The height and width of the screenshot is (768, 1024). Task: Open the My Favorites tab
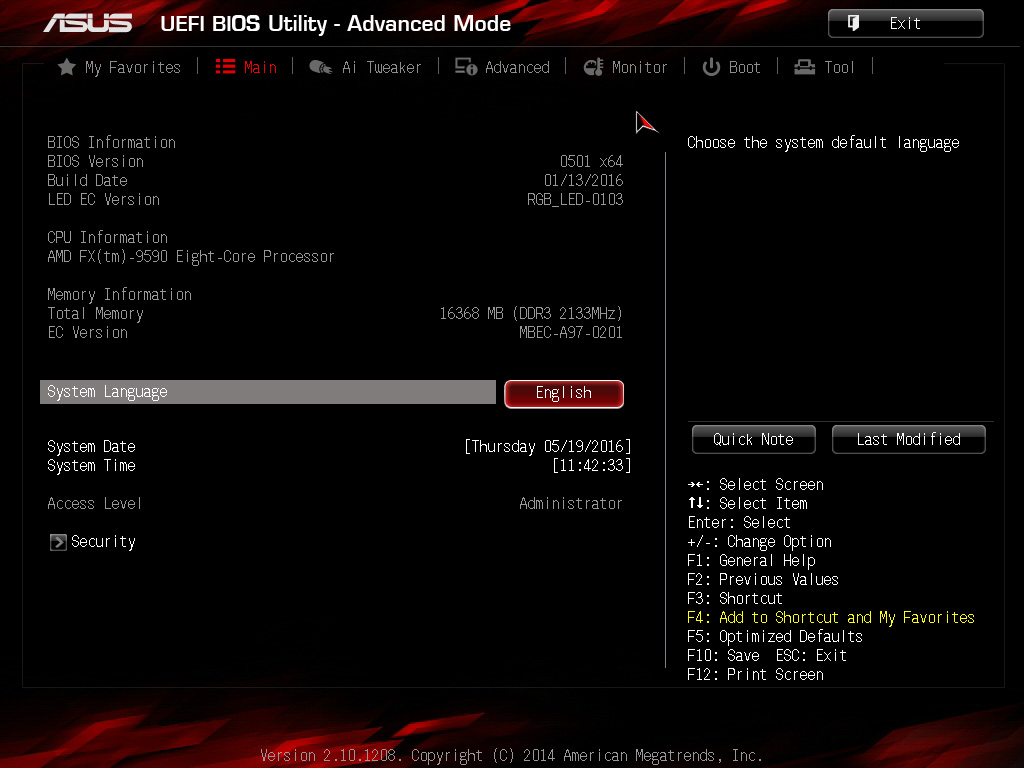(120, 67)
